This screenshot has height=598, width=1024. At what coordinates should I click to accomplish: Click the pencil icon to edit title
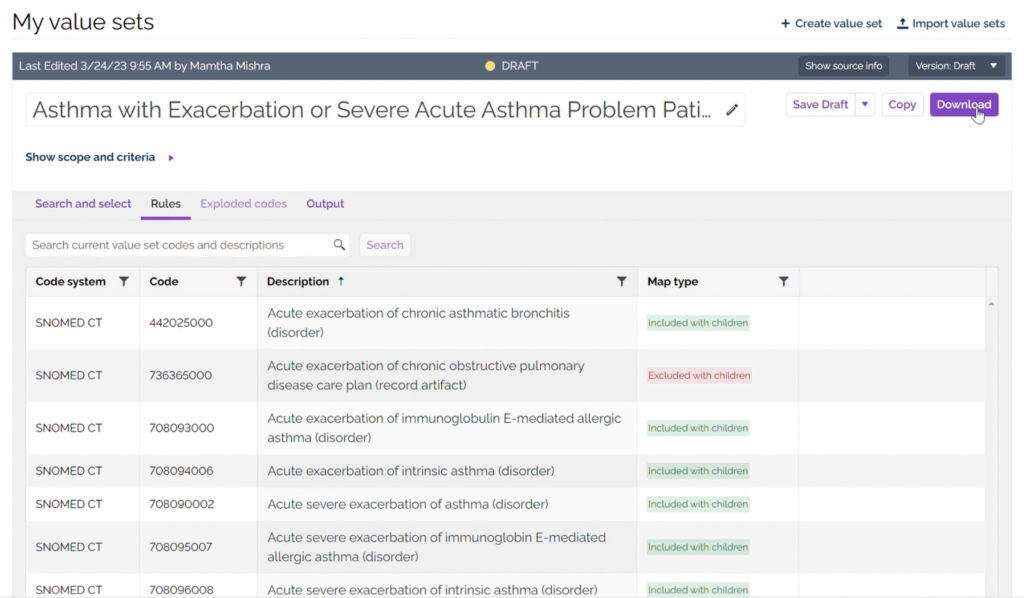tap(732, 110)
